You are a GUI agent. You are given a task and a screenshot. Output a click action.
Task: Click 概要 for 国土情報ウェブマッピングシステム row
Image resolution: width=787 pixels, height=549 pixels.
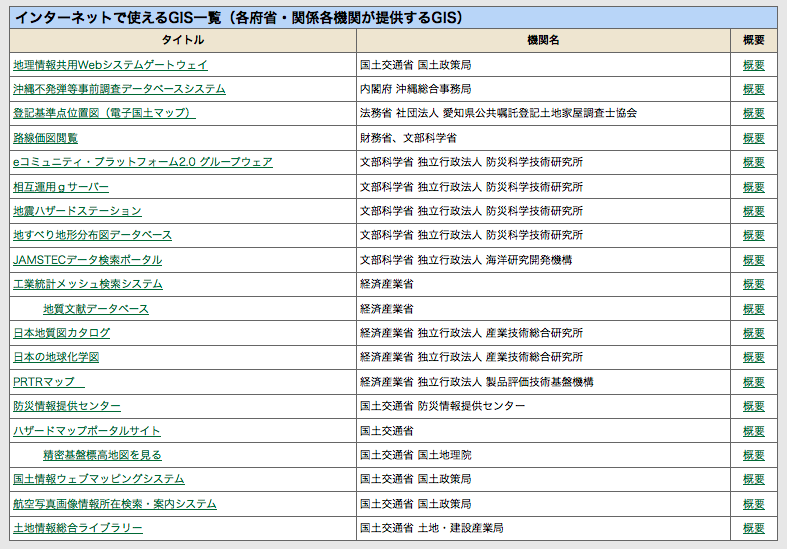[x=754, y=479]
